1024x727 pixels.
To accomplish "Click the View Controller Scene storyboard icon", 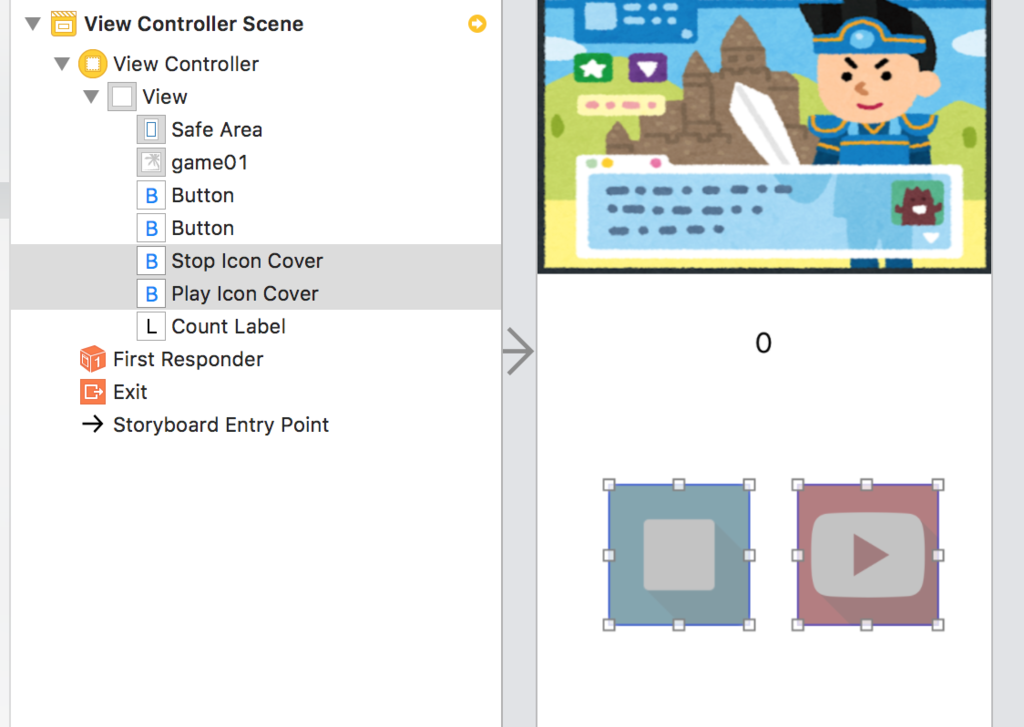I will (63, 24).
